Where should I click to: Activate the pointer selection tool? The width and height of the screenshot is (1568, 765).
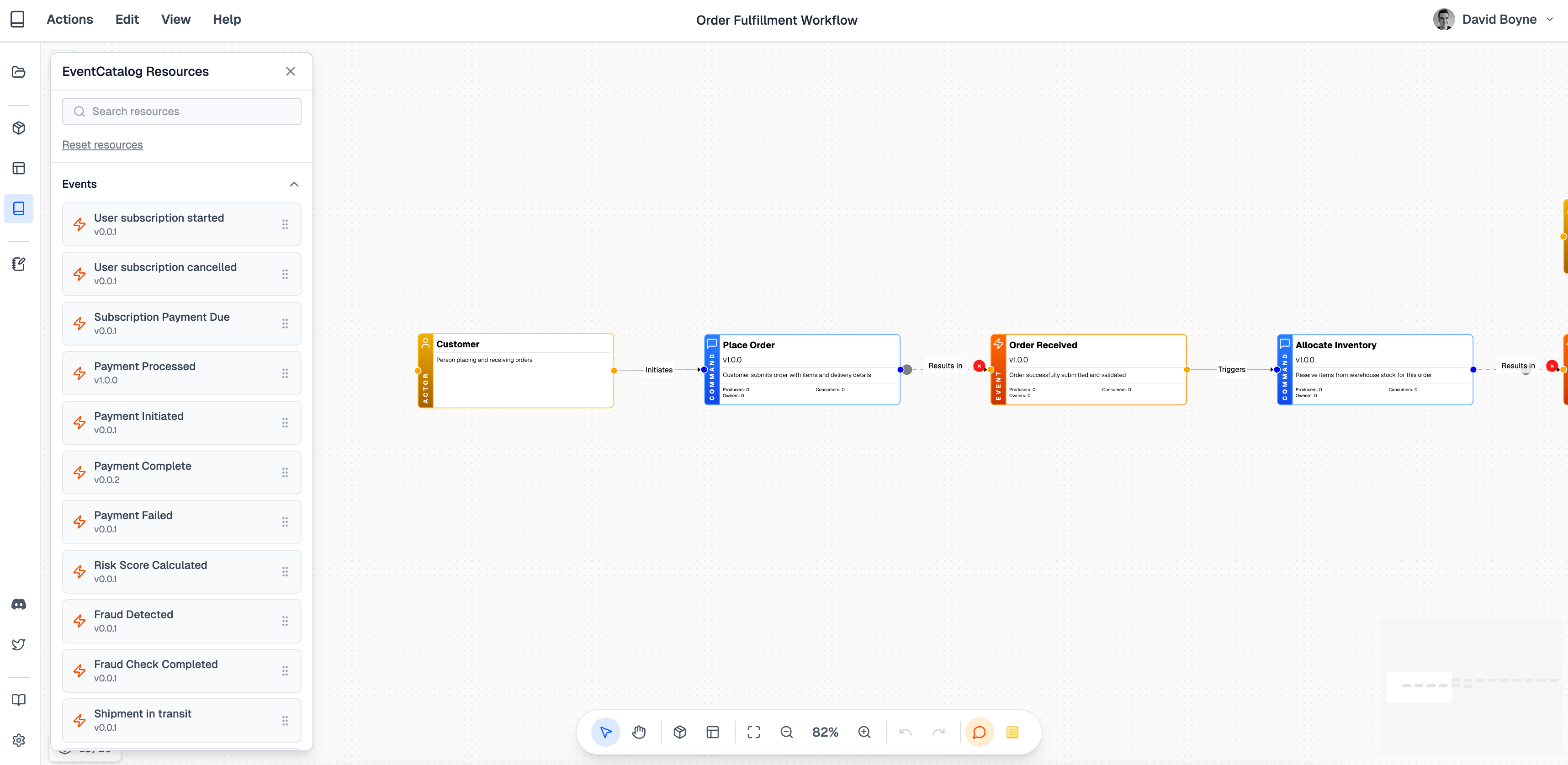point(606,732)
